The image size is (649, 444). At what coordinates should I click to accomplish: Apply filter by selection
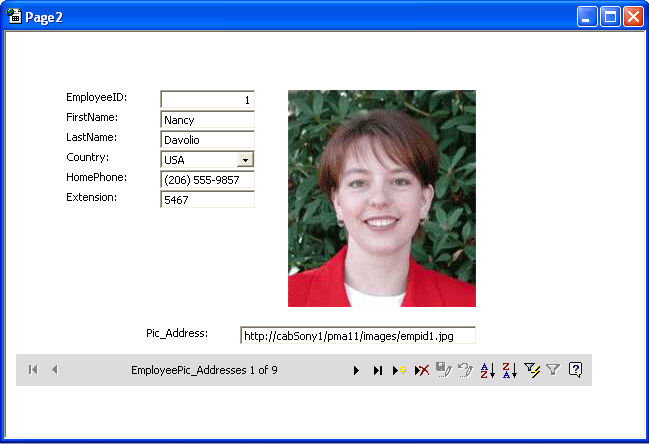[x=531, y=370]
